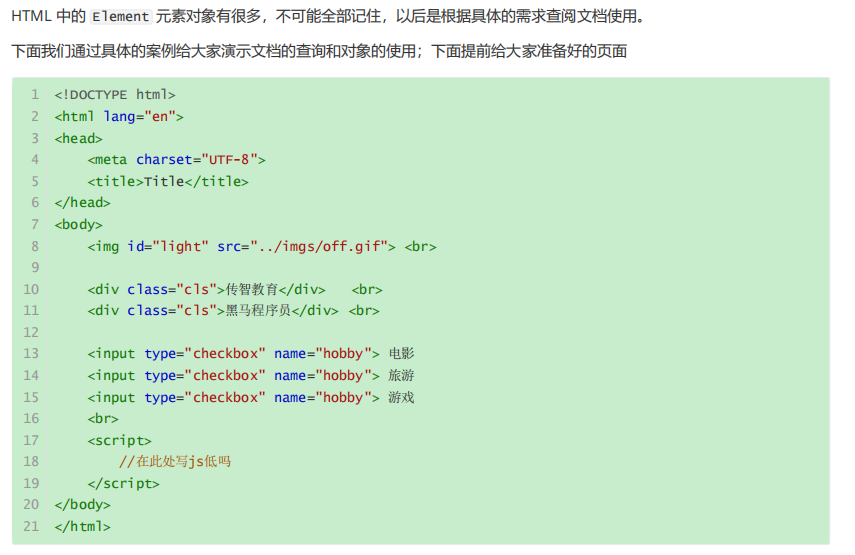Click the checkbox input line labeled 电影
Image resolution: width=855 pixels, height=555 pixels.
click(x=251, y=354)
